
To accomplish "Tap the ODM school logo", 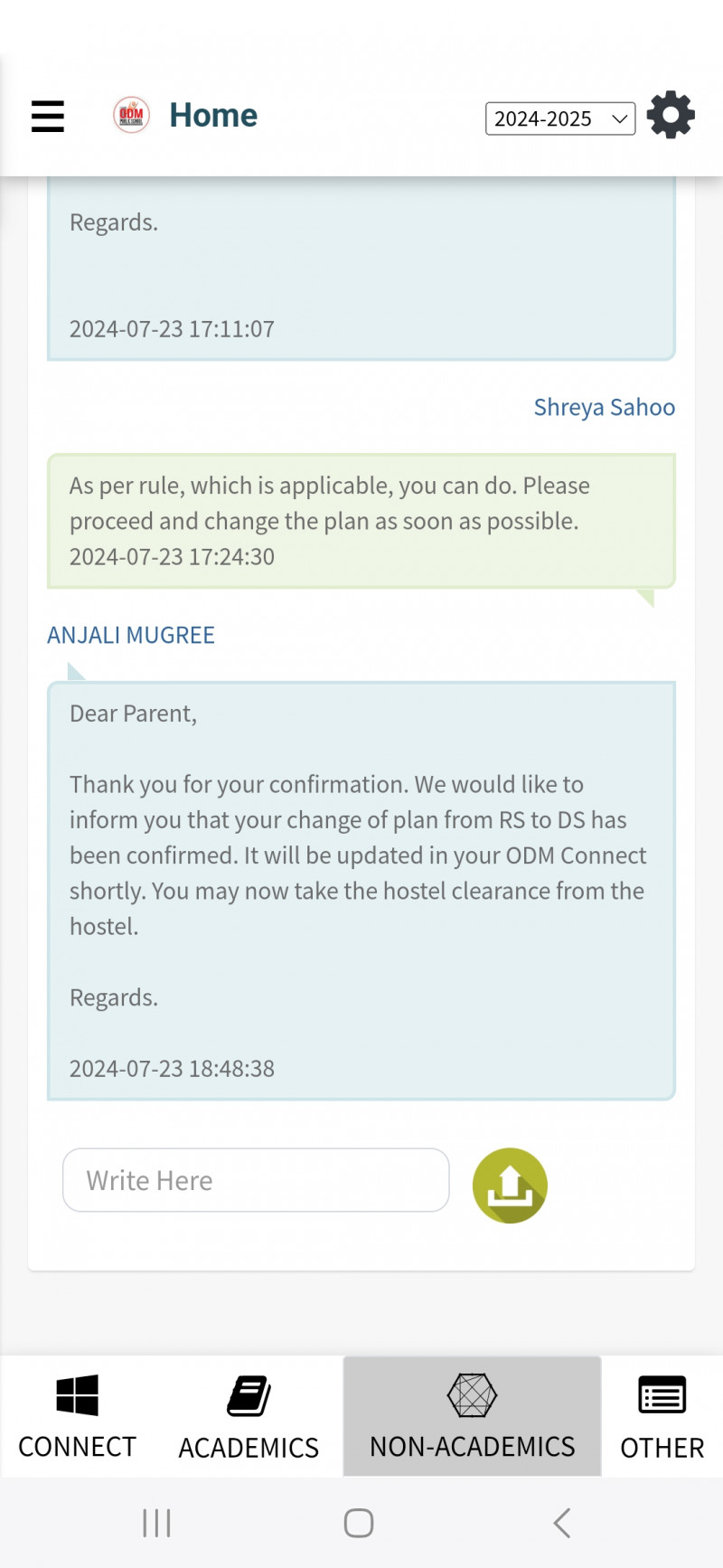I will click(x=131, y=116).
